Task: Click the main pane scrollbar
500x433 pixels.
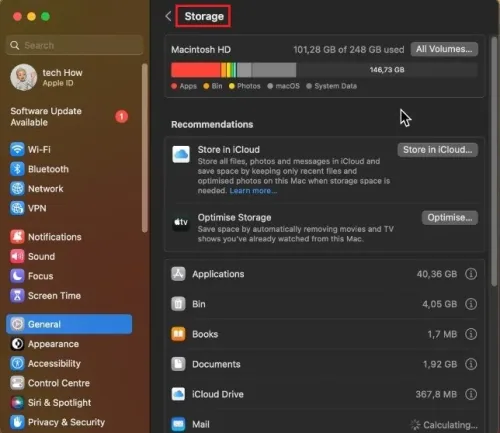Action: pos(494,161)
